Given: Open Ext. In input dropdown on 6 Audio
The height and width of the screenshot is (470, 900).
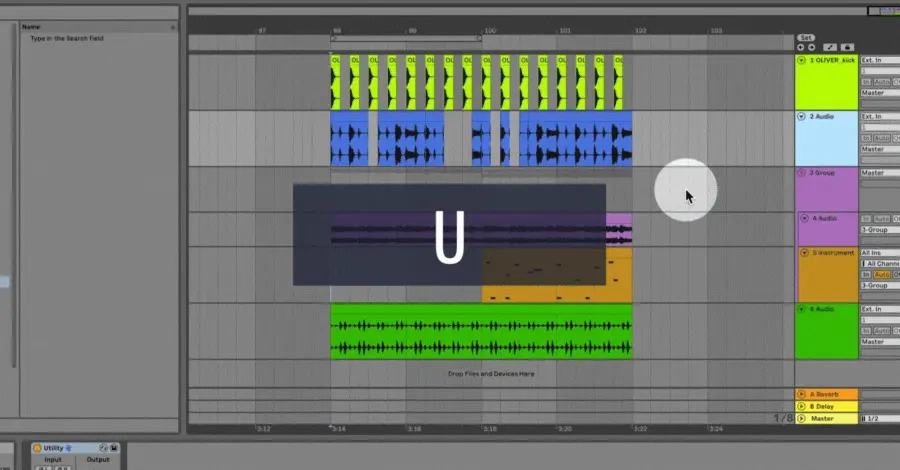Looking at the screenshot, I should pos(880,309).
